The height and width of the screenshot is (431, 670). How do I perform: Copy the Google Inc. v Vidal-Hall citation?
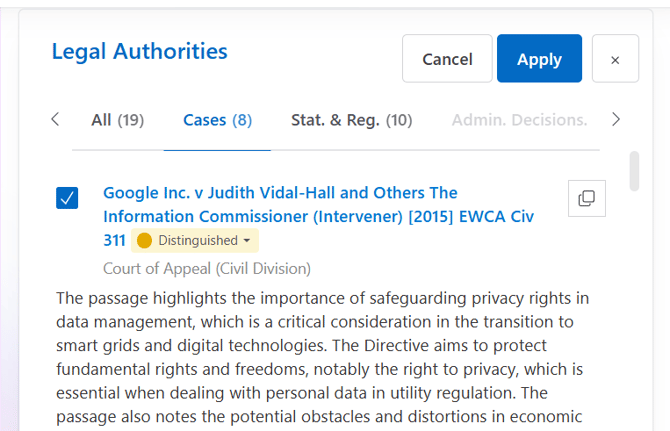point(587,199)
